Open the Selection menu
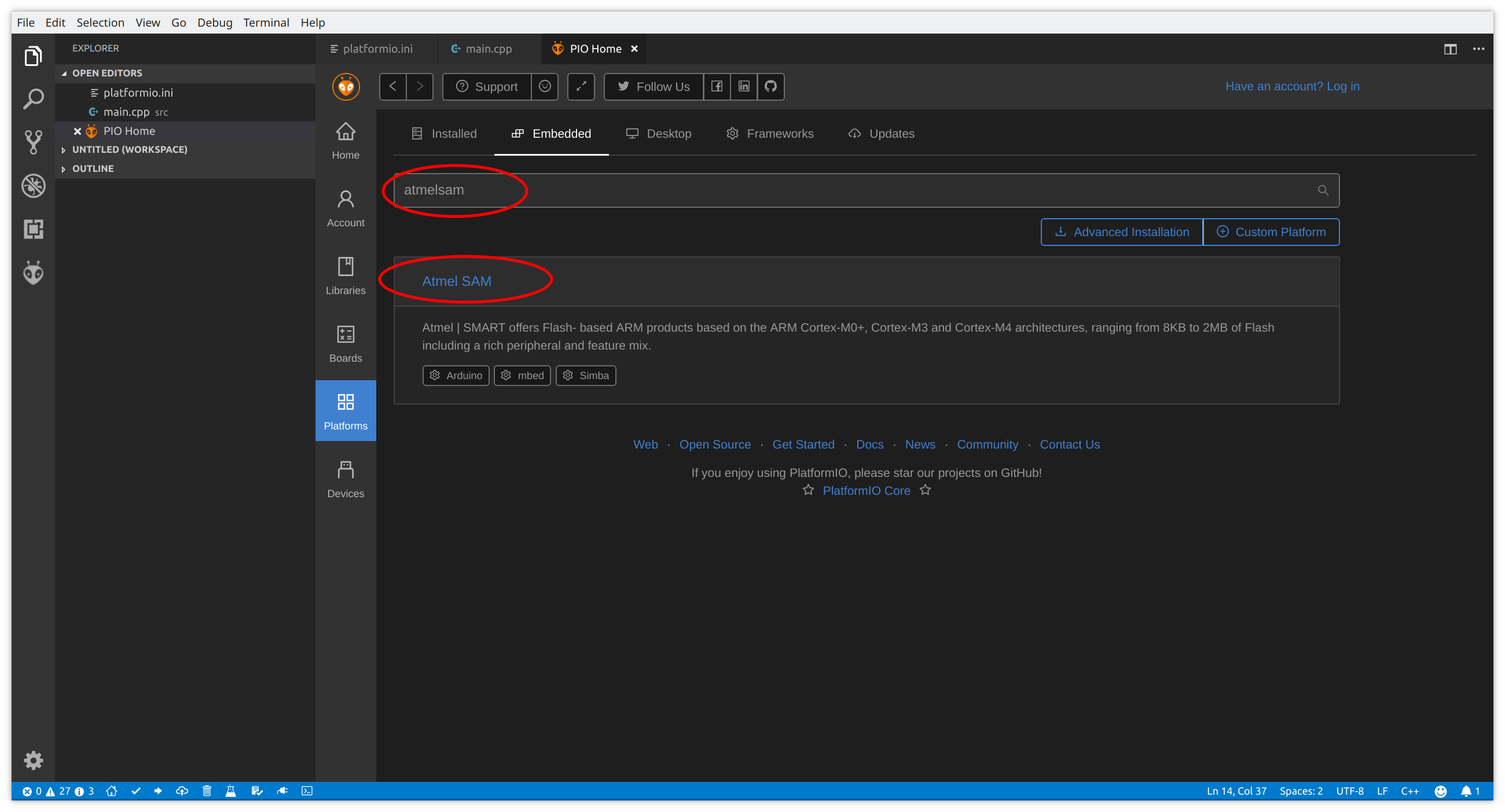This screenshot has width=1505, height=812. (100, 22)
